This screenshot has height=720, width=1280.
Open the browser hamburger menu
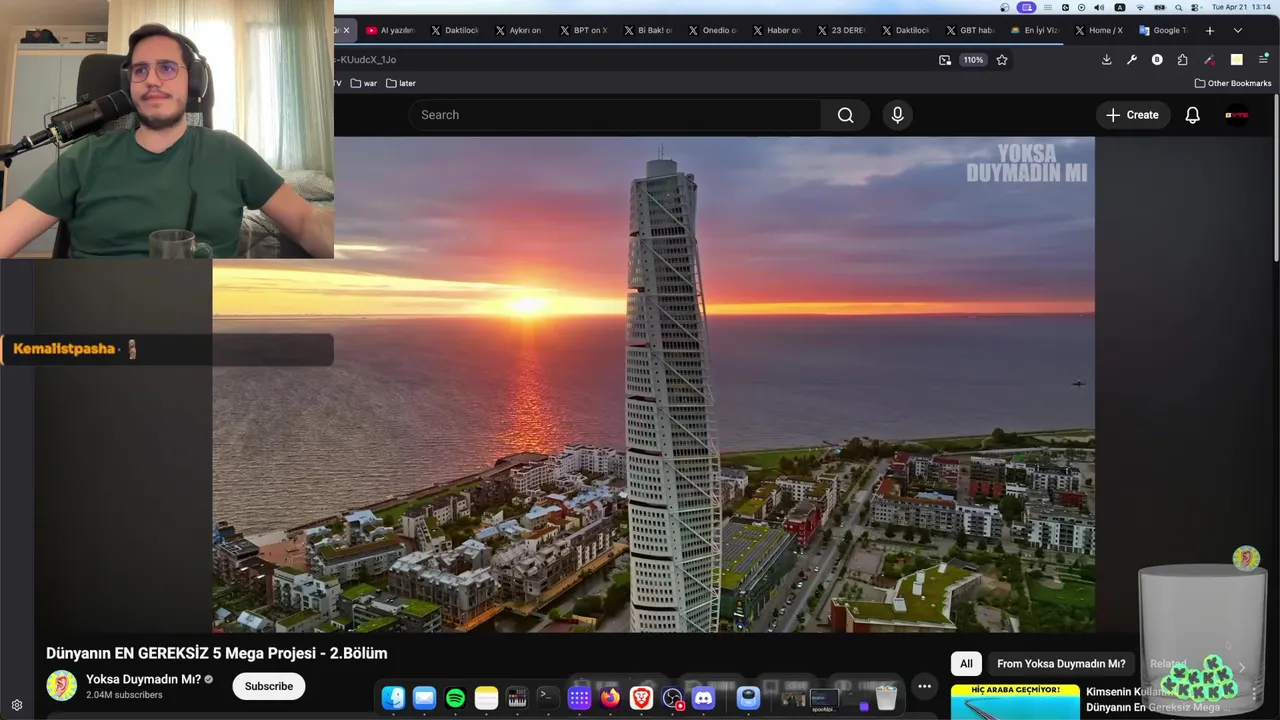1263,60
